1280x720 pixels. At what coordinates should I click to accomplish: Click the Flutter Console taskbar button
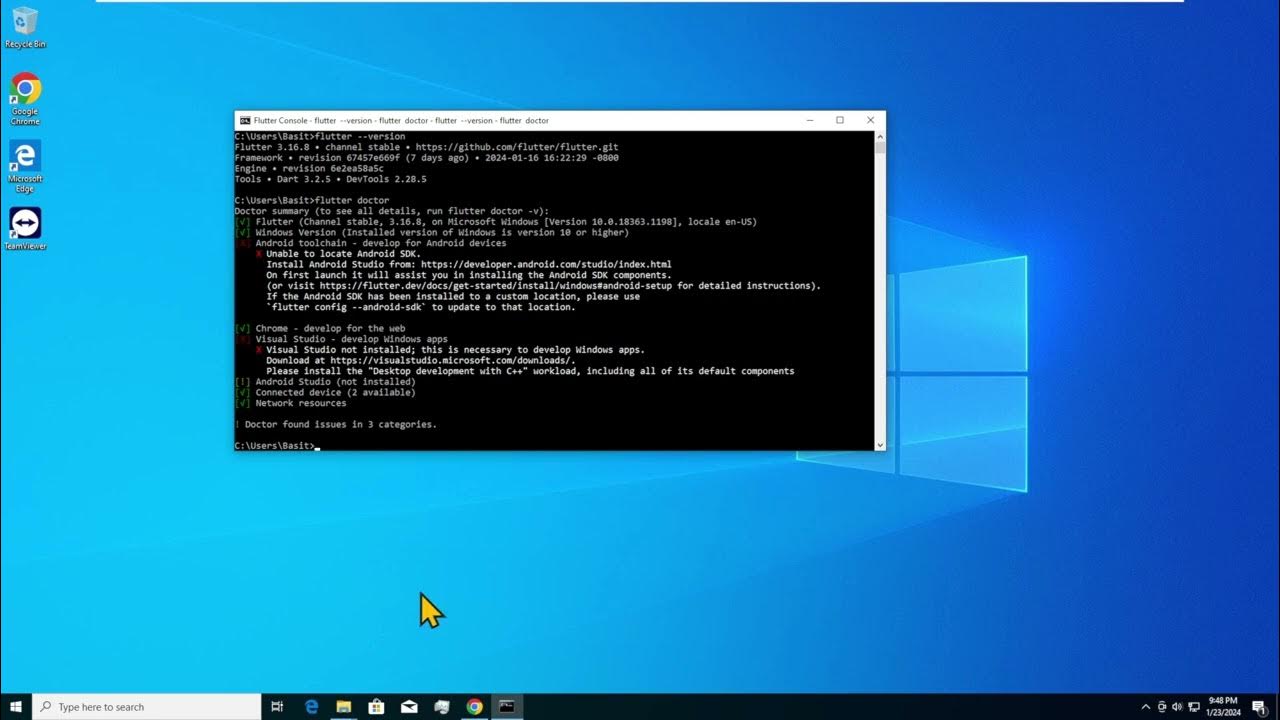tap(507, 707)
